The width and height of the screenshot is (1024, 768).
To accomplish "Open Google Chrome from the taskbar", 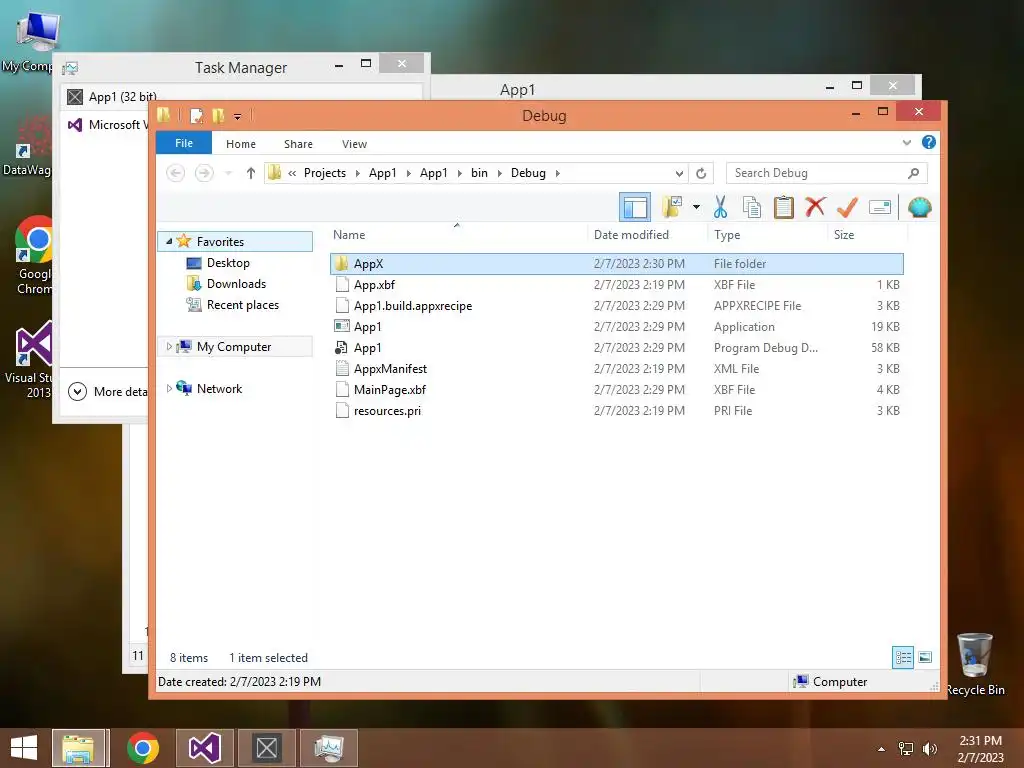I will coord(142,748).
